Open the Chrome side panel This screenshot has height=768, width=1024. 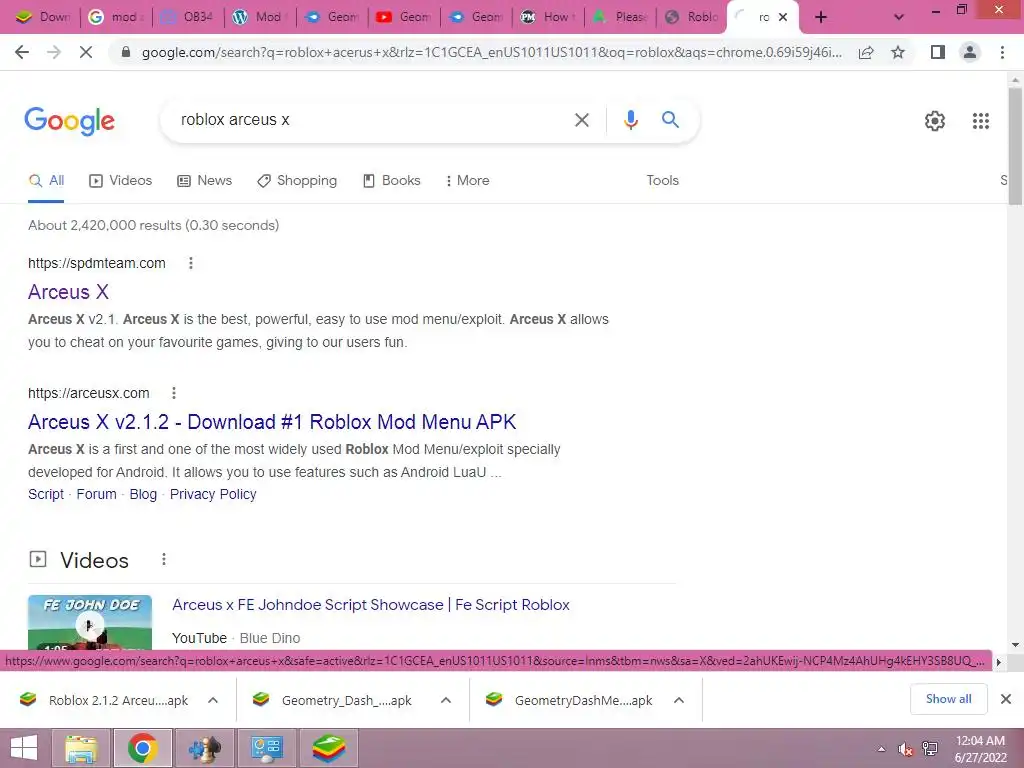pos(938,52)
